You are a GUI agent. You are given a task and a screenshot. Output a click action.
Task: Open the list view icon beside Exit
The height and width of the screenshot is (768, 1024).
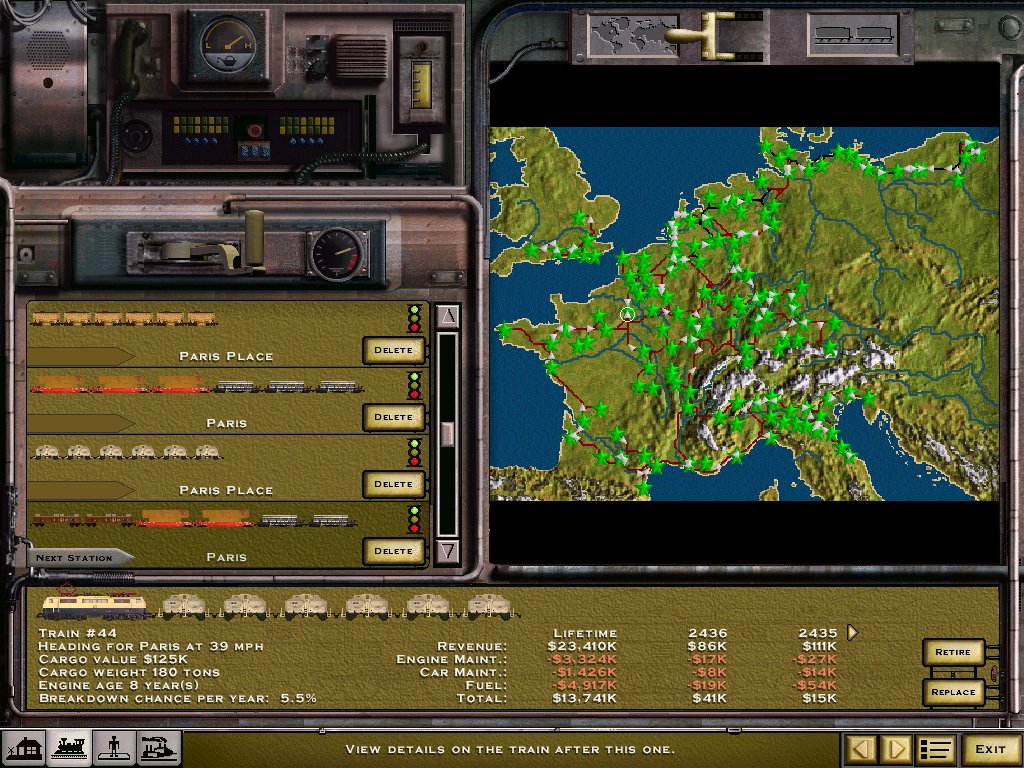[x=935, y=748]
